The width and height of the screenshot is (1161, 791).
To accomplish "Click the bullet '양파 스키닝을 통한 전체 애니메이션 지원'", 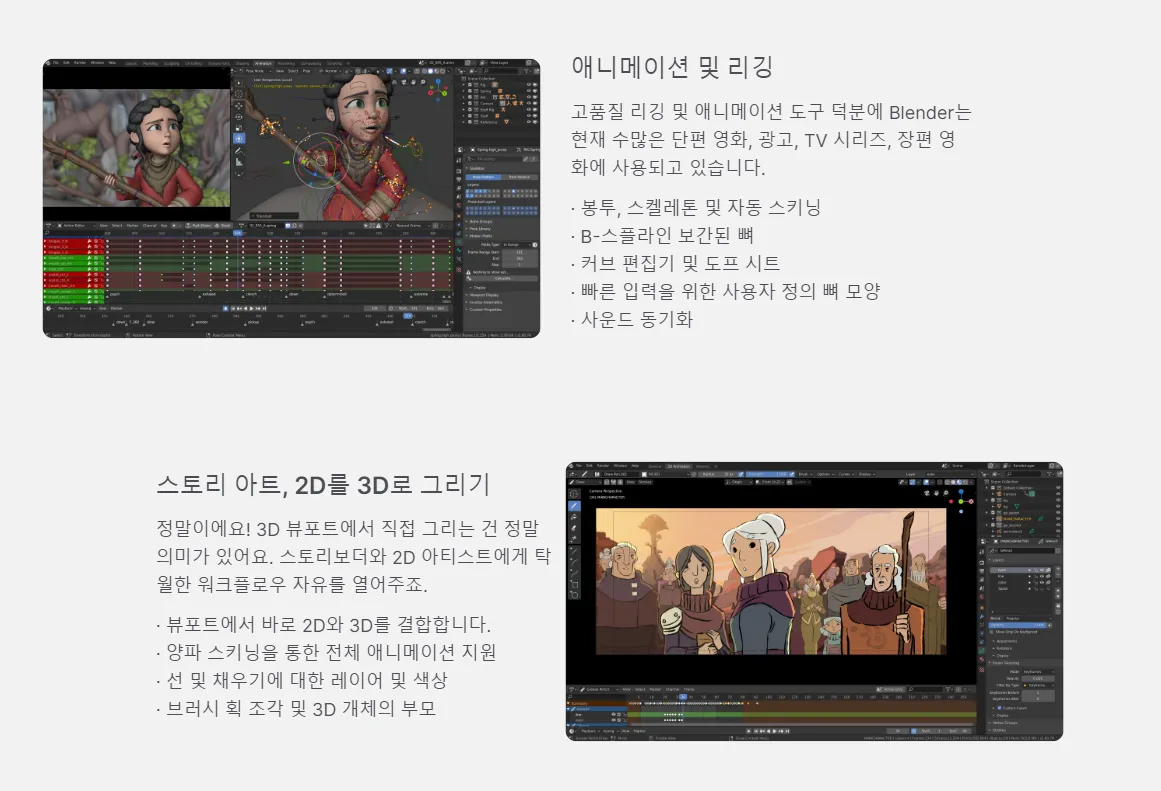I will [327, 653].
